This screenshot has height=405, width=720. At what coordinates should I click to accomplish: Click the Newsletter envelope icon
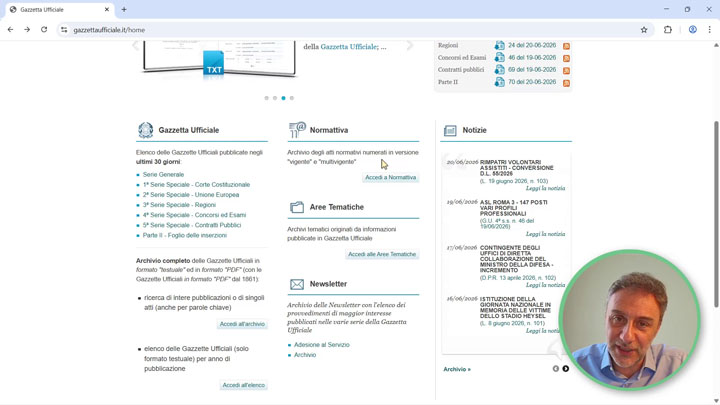pyautogui.click(x=297, y=284)
